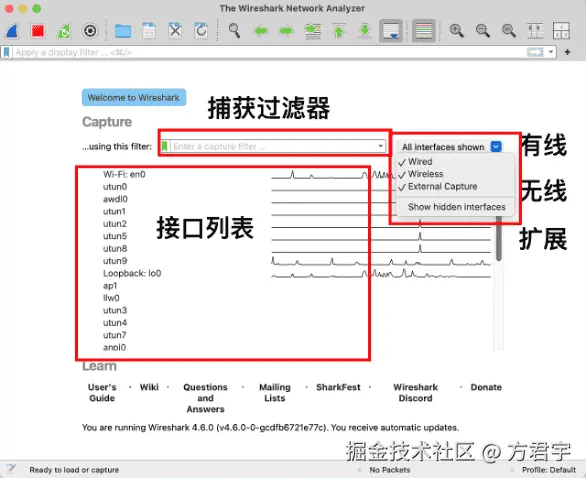Click the display filter bookmark icon
The image size is (587, 479).
click(x=6, y=52)
